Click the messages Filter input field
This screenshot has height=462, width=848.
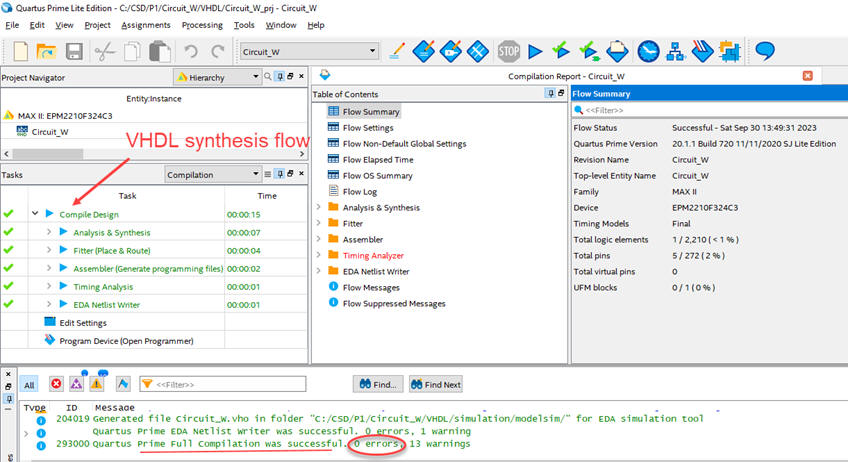click(223, 384)
